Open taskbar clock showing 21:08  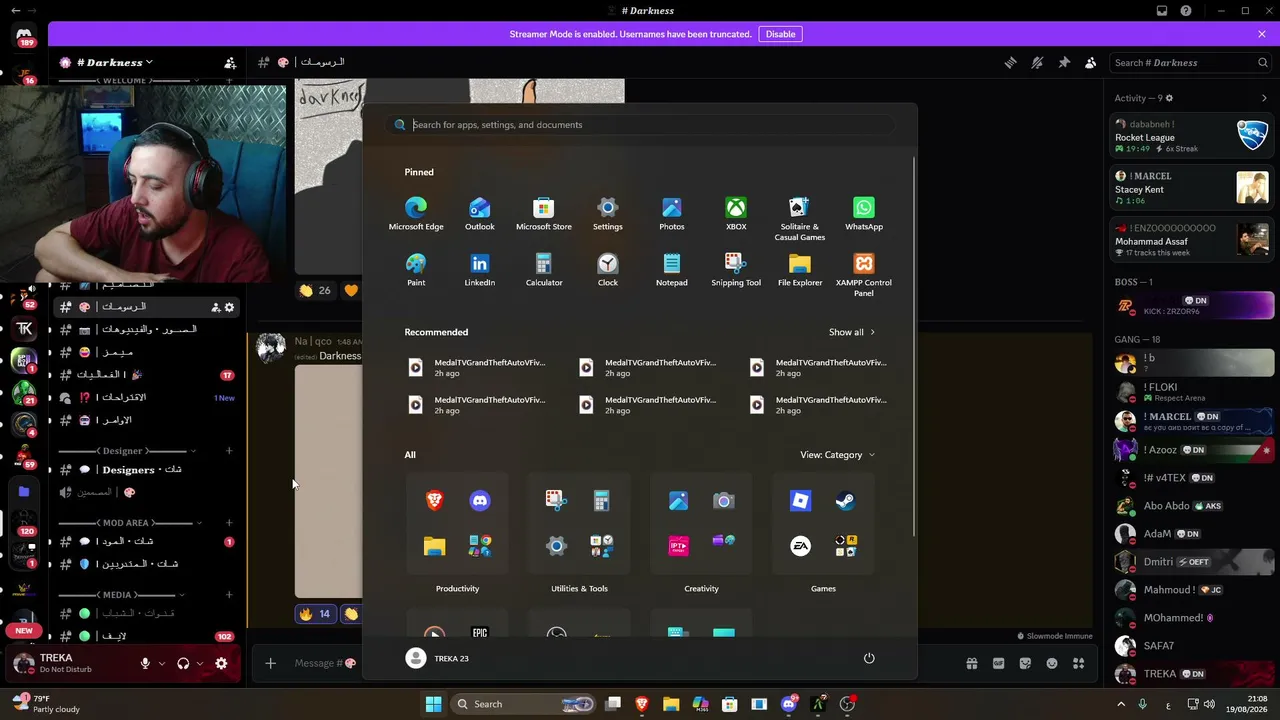(1249, 704)
